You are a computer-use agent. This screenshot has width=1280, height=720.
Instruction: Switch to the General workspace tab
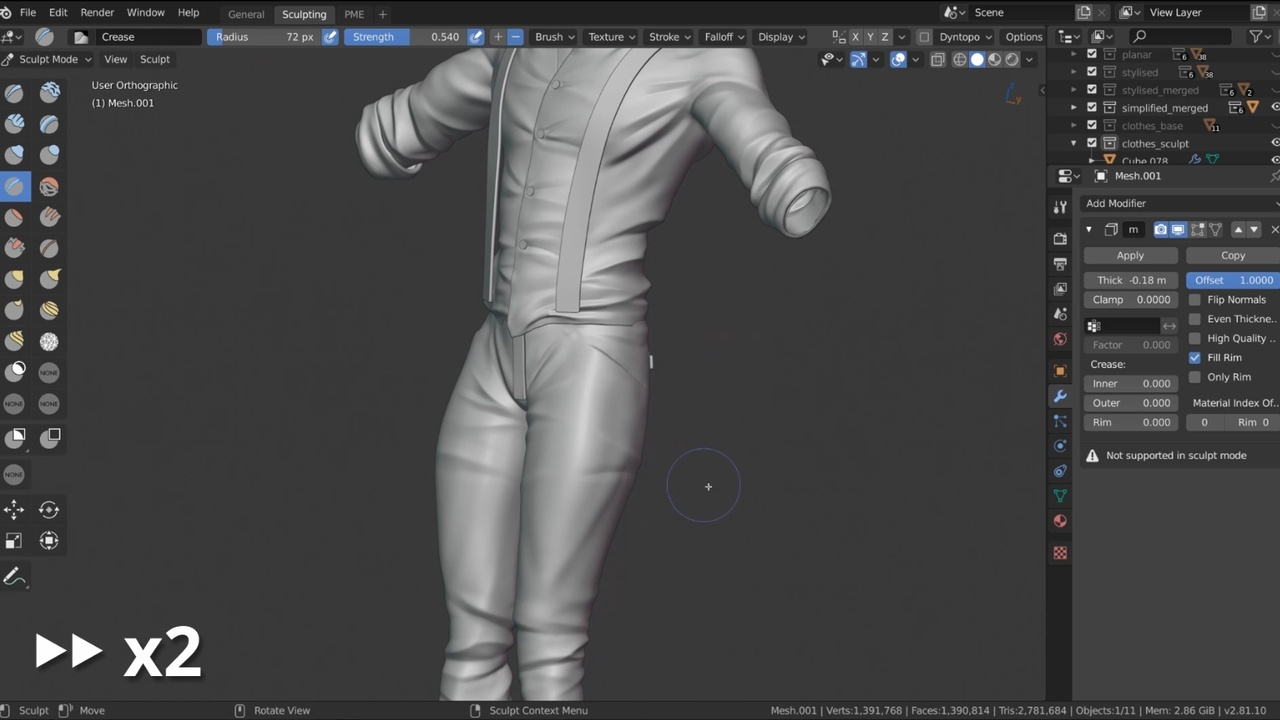point(246,14)
